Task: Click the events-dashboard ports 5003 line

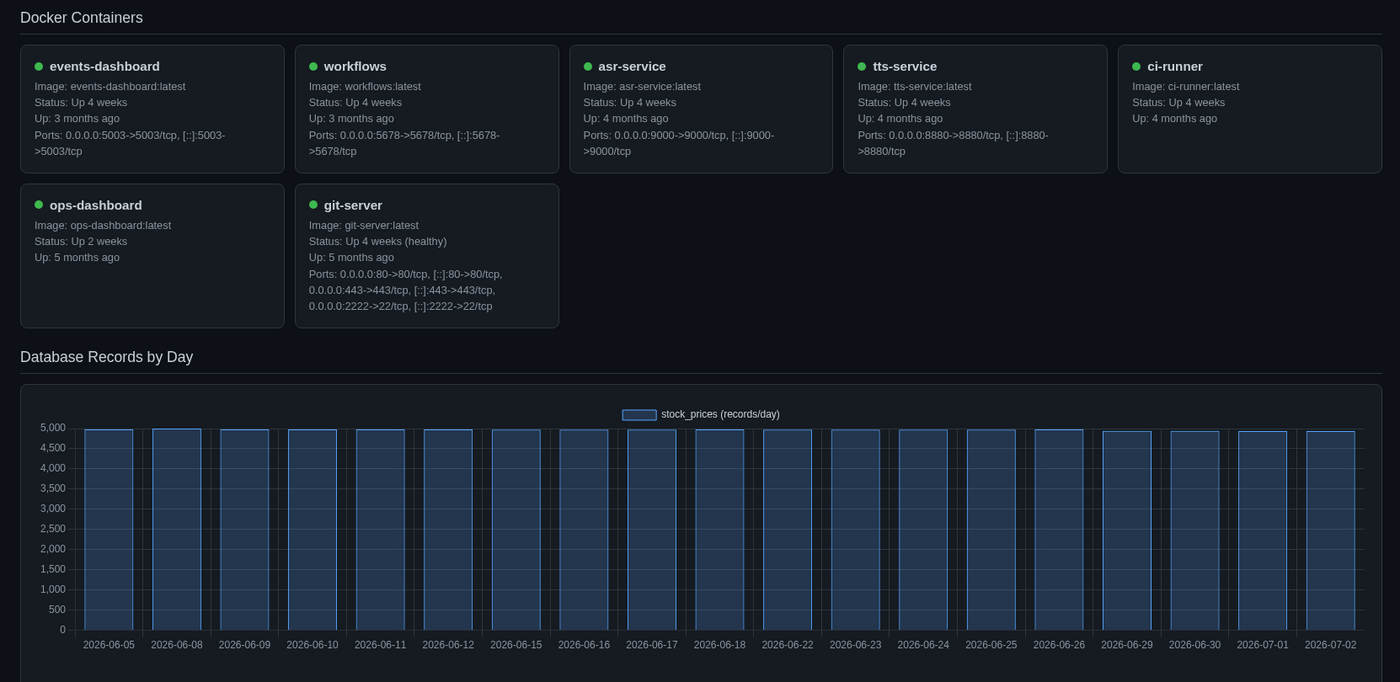Action: click(130, 143)
